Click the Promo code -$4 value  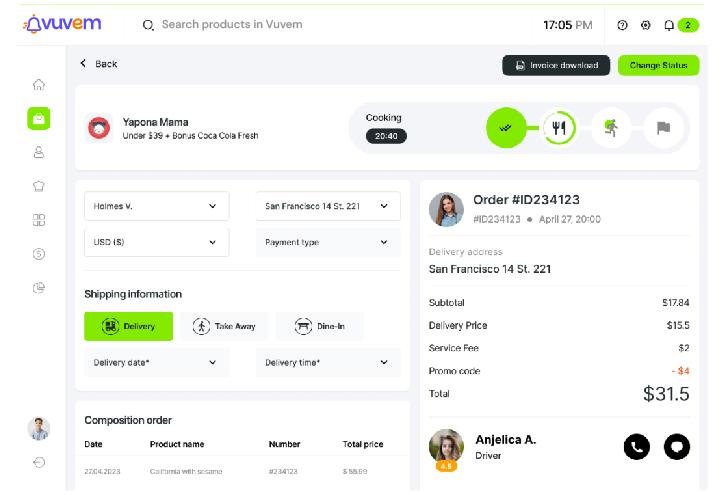(x=681, y=371)
